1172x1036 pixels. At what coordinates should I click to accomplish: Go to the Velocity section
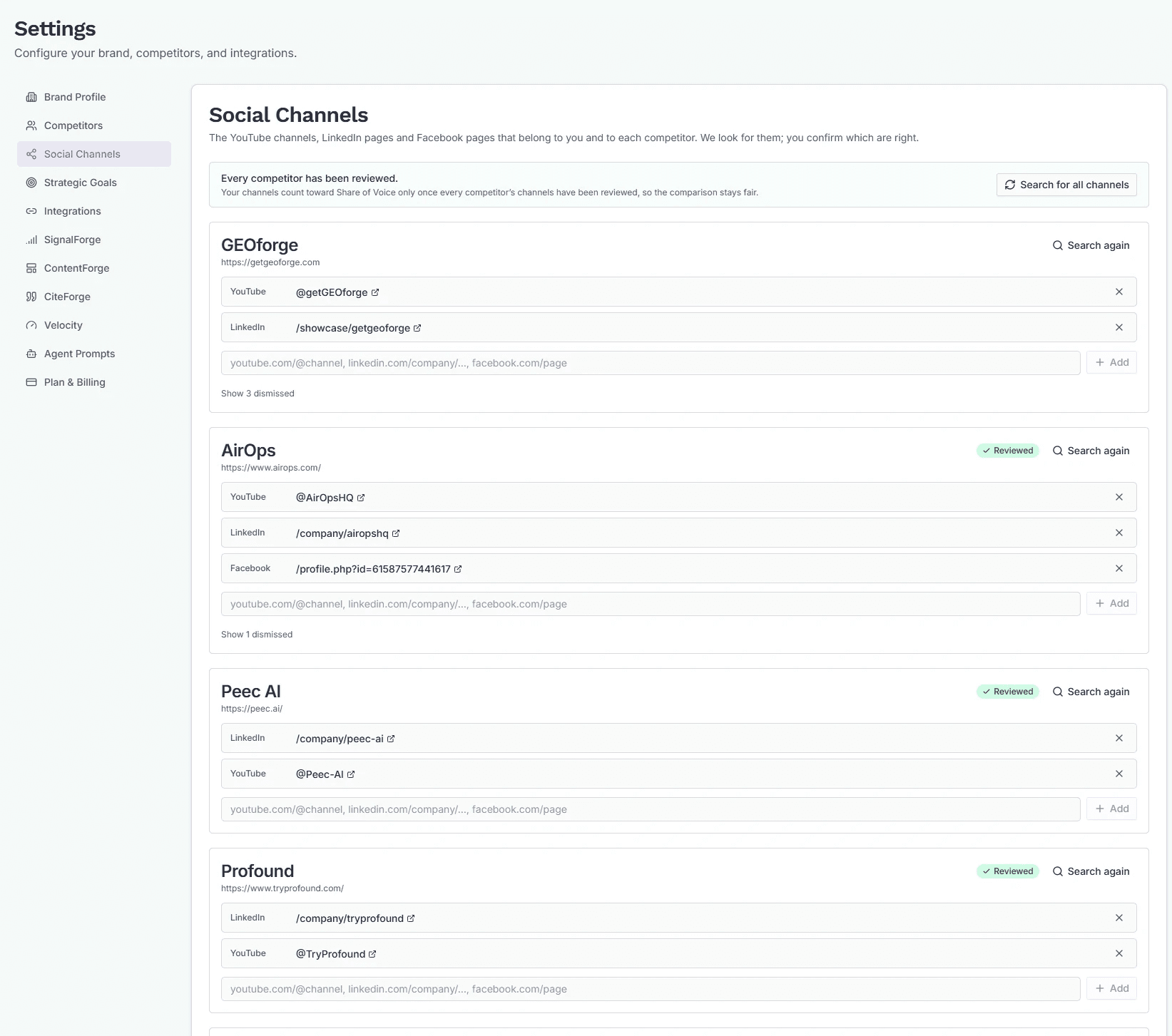pyautogui.click(x=94, y=325)
